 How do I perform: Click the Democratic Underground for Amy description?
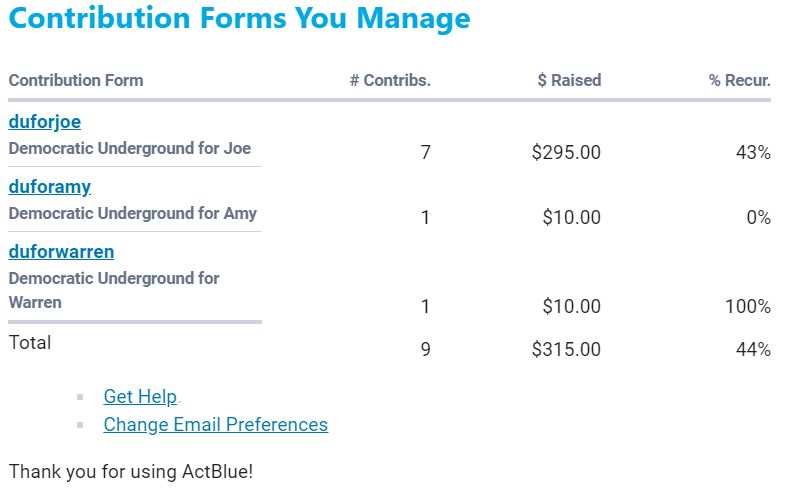click(x=133, y=213)
